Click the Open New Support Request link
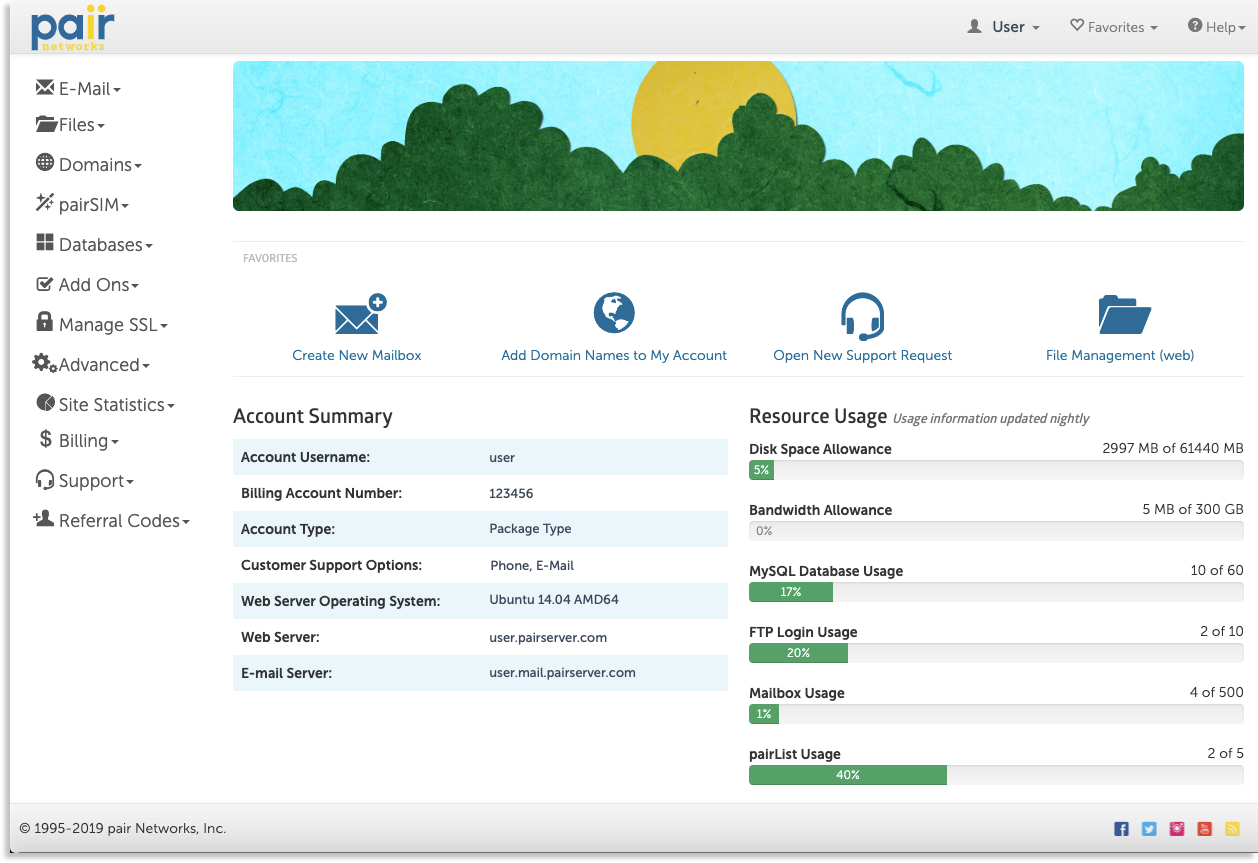1258x863 pixels. coord(862,355)
